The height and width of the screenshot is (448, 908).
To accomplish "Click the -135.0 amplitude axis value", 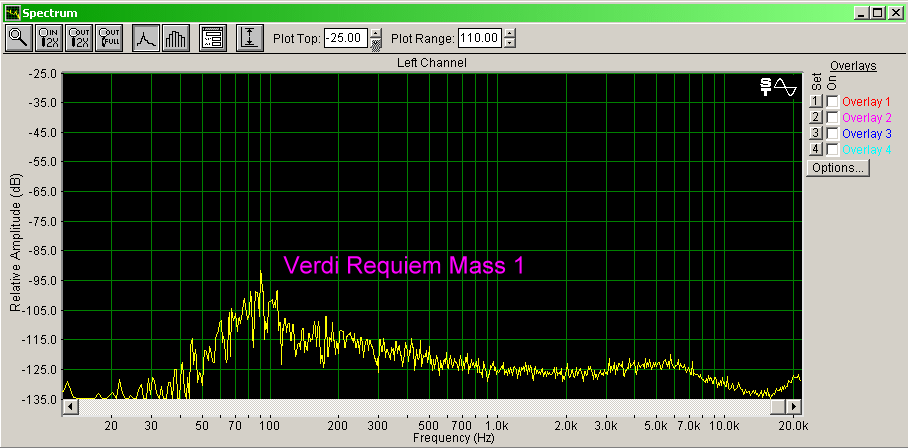I will 42,399.
